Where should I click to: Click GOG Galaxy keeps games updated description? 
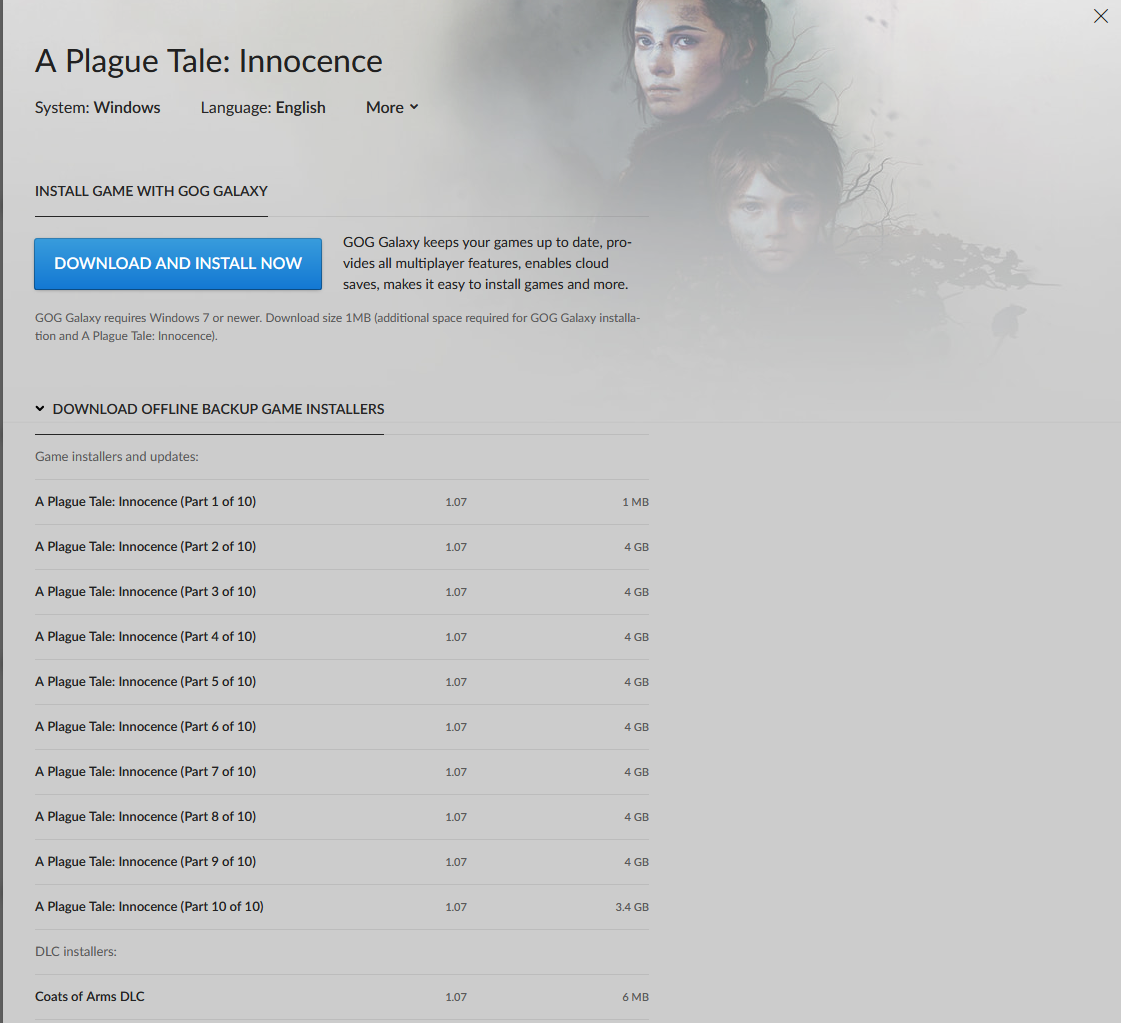pyautogui.click(x=487, y=263)
